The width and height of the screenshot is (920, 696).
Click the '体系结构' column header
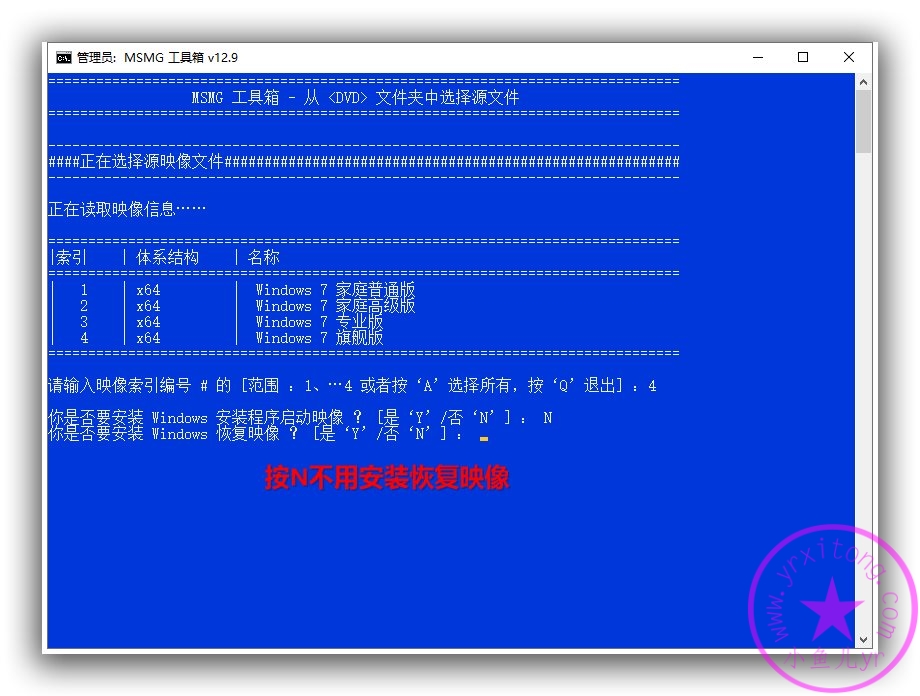[x=167, y=257]
